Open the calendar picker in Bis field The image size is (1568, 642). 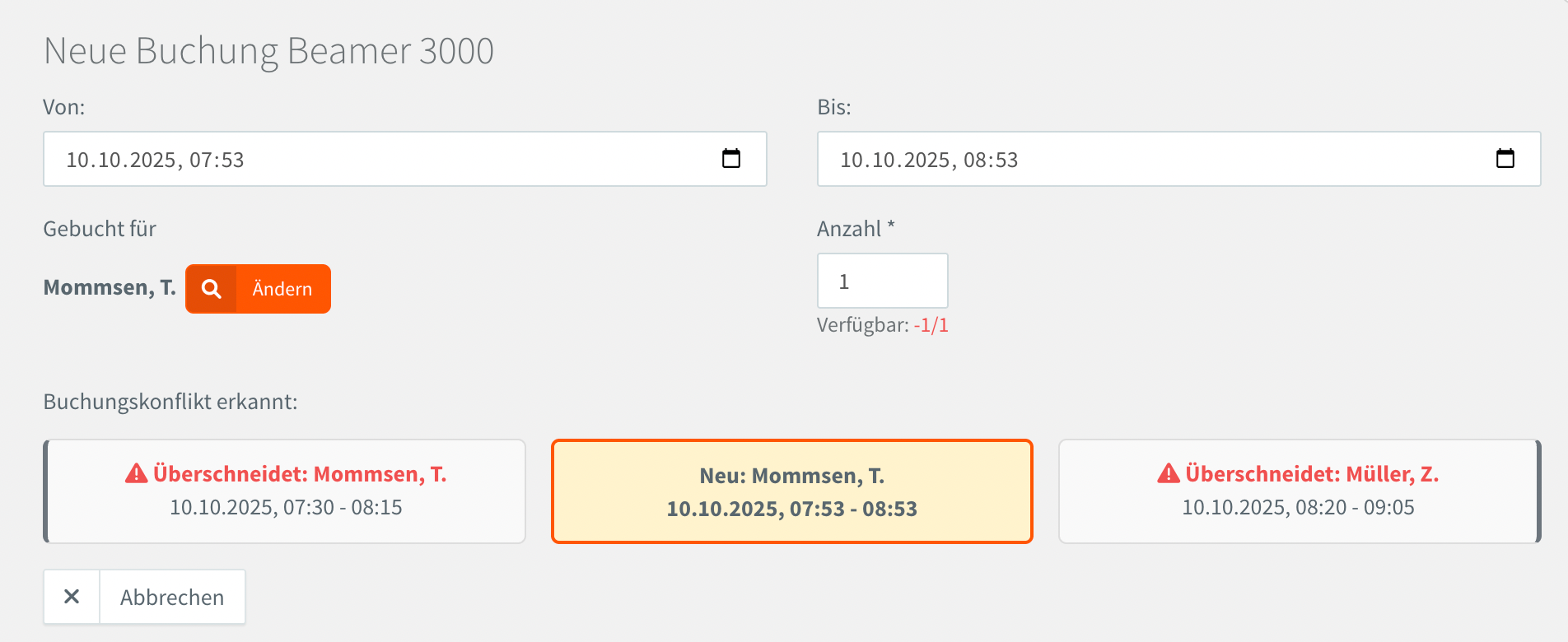pyautogui.click(x=1505, y=159)
